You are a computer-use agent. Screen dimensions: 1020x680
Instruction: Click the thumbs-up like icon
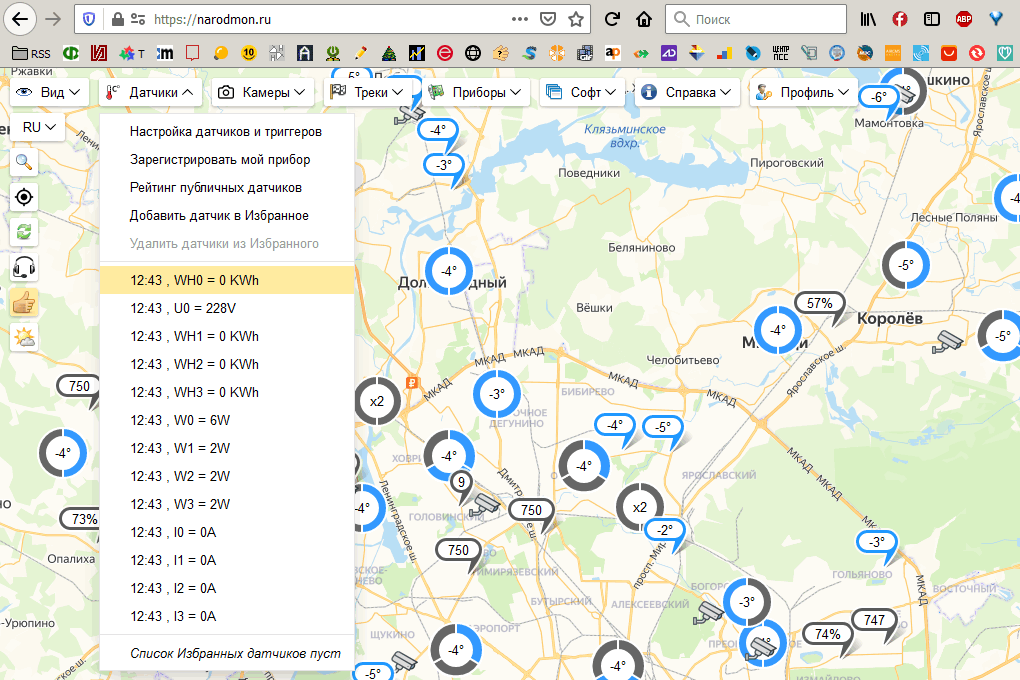(x=24, y=303)
